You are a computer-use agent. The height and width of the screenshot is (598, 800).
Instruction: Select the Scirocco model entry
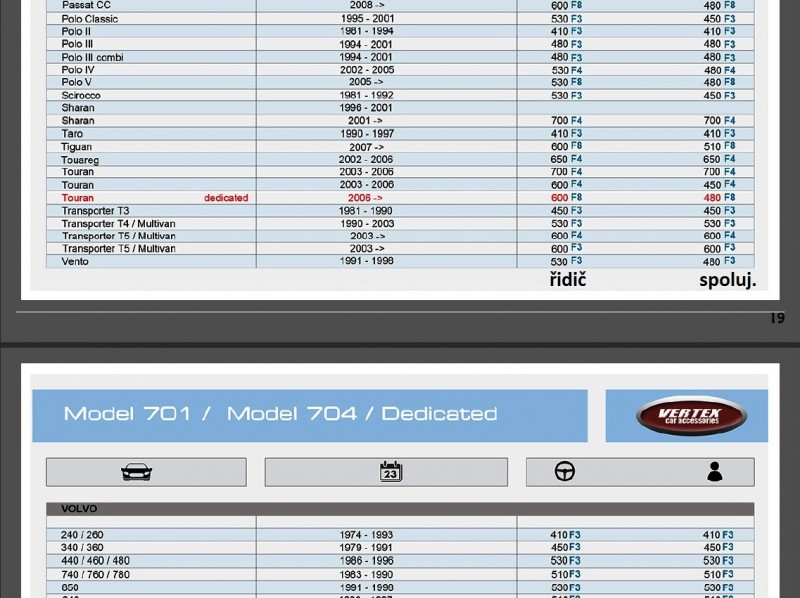pos(81,96)
